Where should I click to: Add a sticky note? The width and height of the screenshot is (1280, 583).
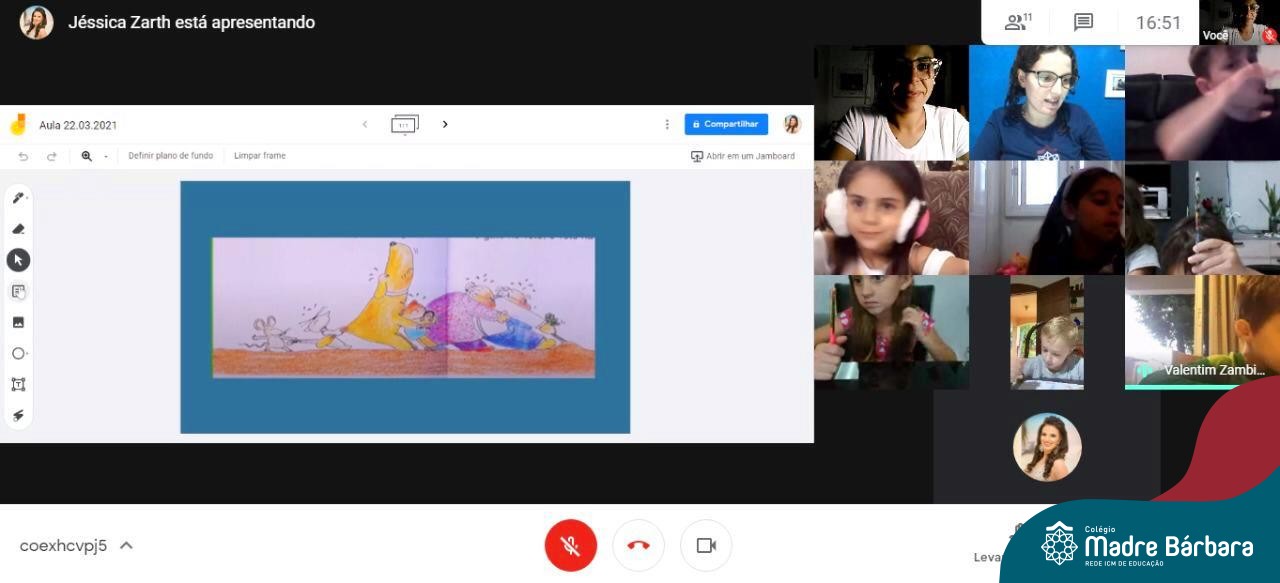click(18, 291)
